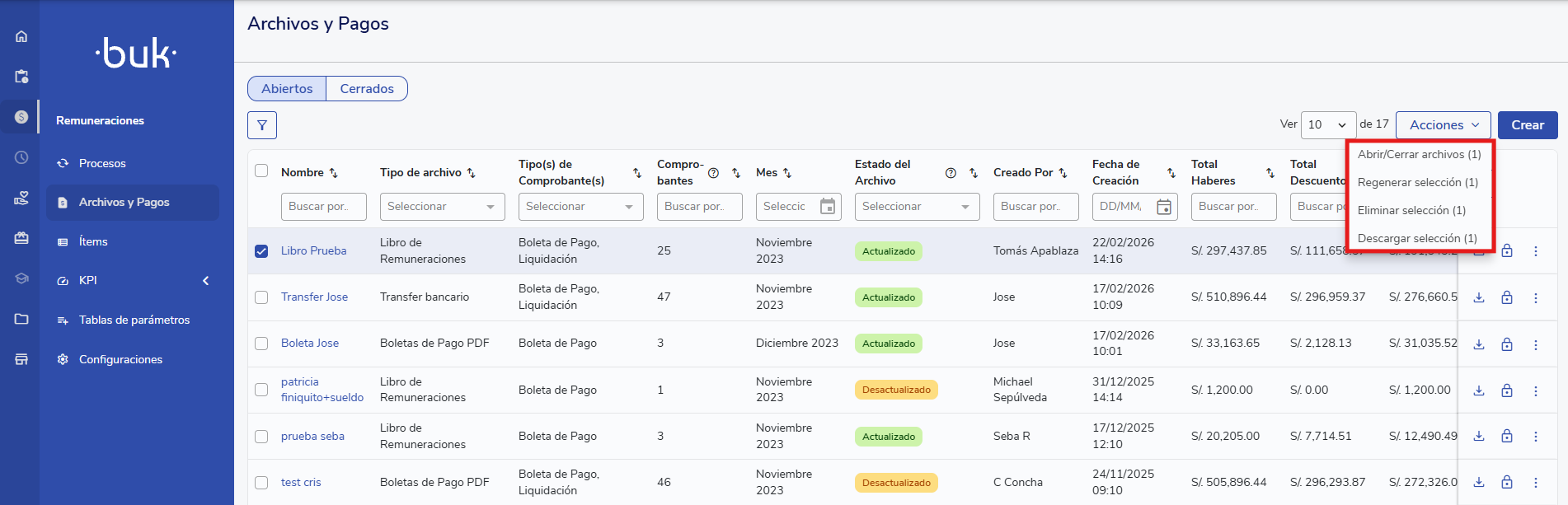Click help icon beside Estado del Archivo

tap(951, 173)
